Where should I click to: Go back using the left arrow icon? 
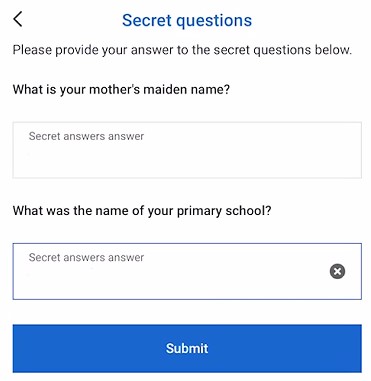pos(18,19)
